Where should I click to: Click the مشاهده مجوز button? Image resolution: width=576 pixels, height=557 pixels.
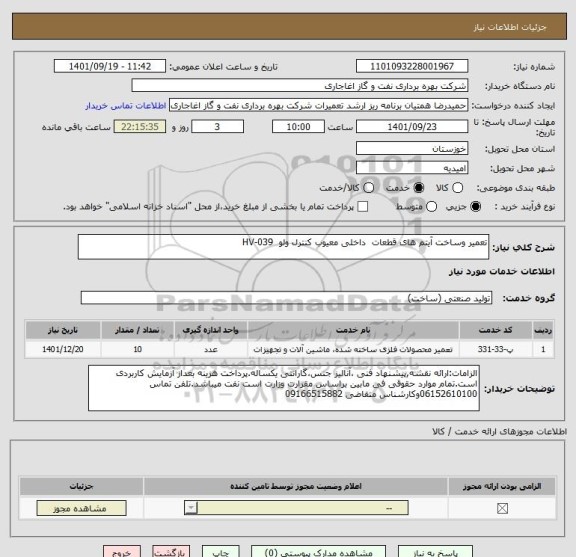81,509
